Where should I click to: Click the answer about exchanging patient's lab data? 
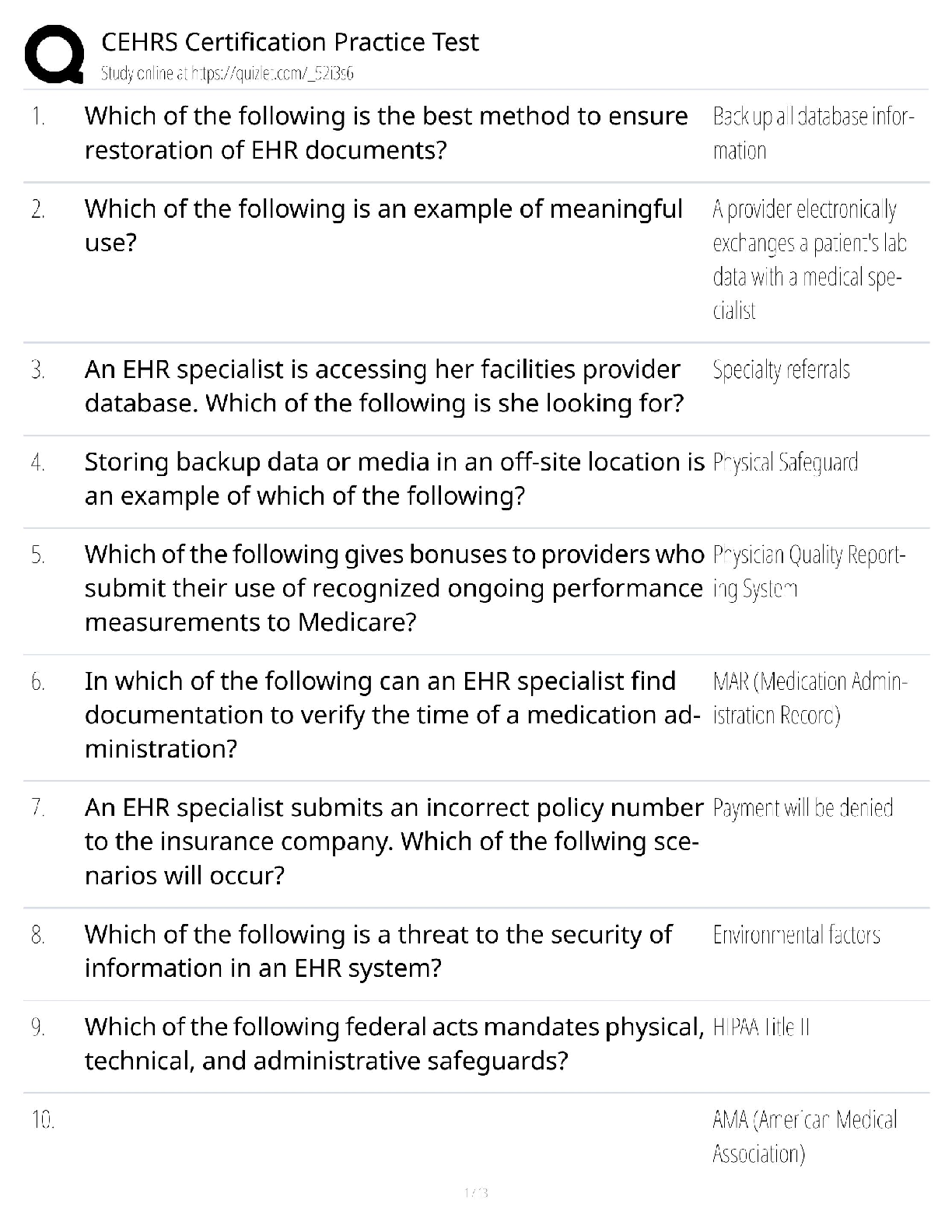(x=809, y=260)
